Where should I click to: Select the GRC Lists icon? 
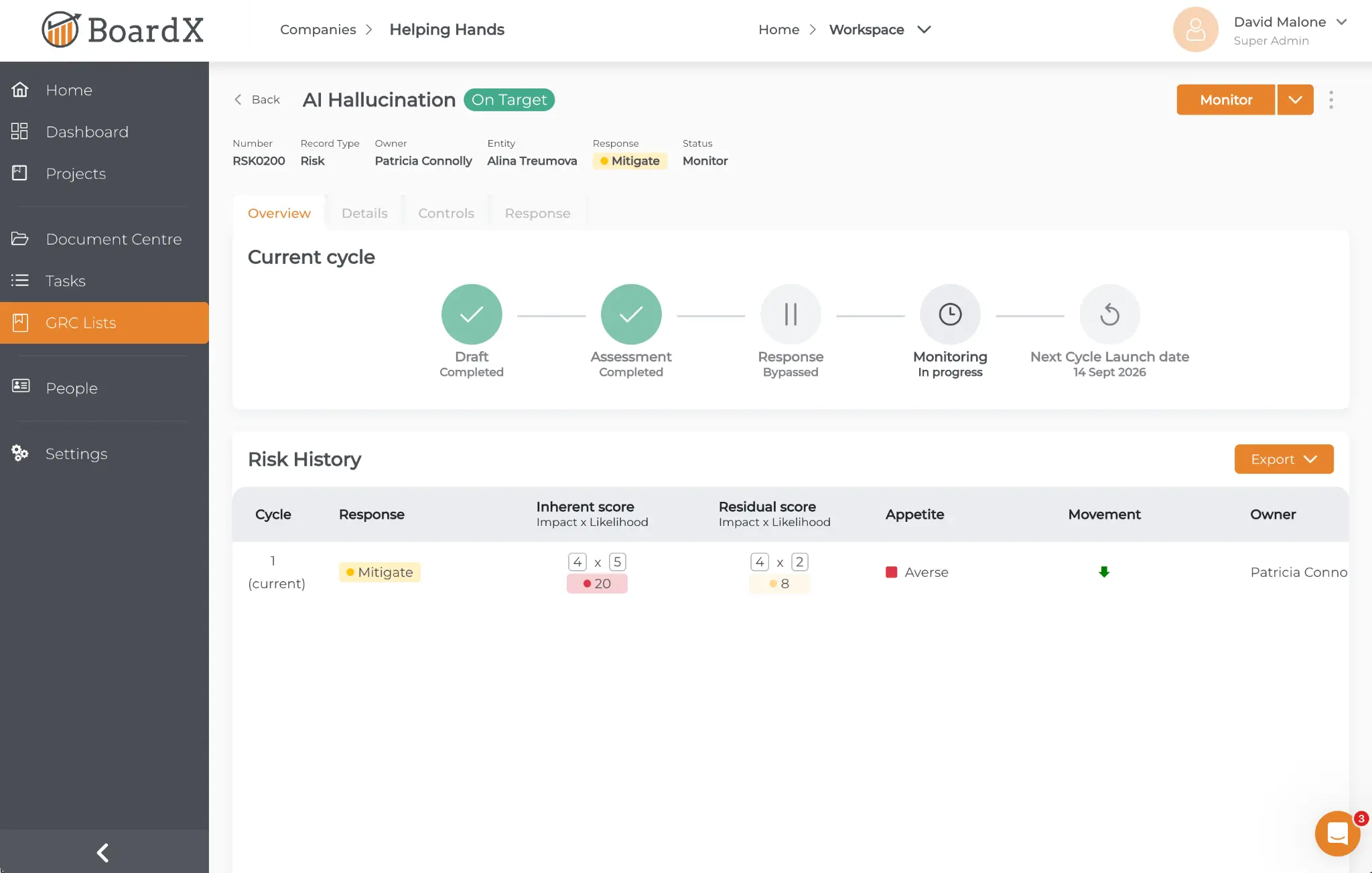20,322
